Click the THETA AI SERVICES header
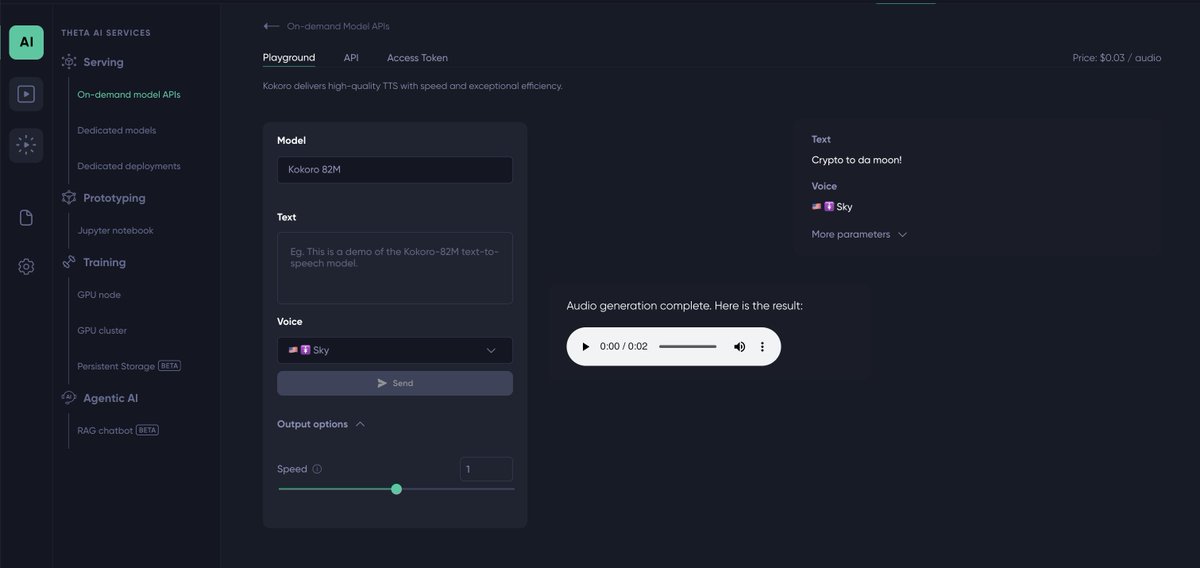Screen dimensions: 1200x568 pyautogui.click(x=106, y=33)
